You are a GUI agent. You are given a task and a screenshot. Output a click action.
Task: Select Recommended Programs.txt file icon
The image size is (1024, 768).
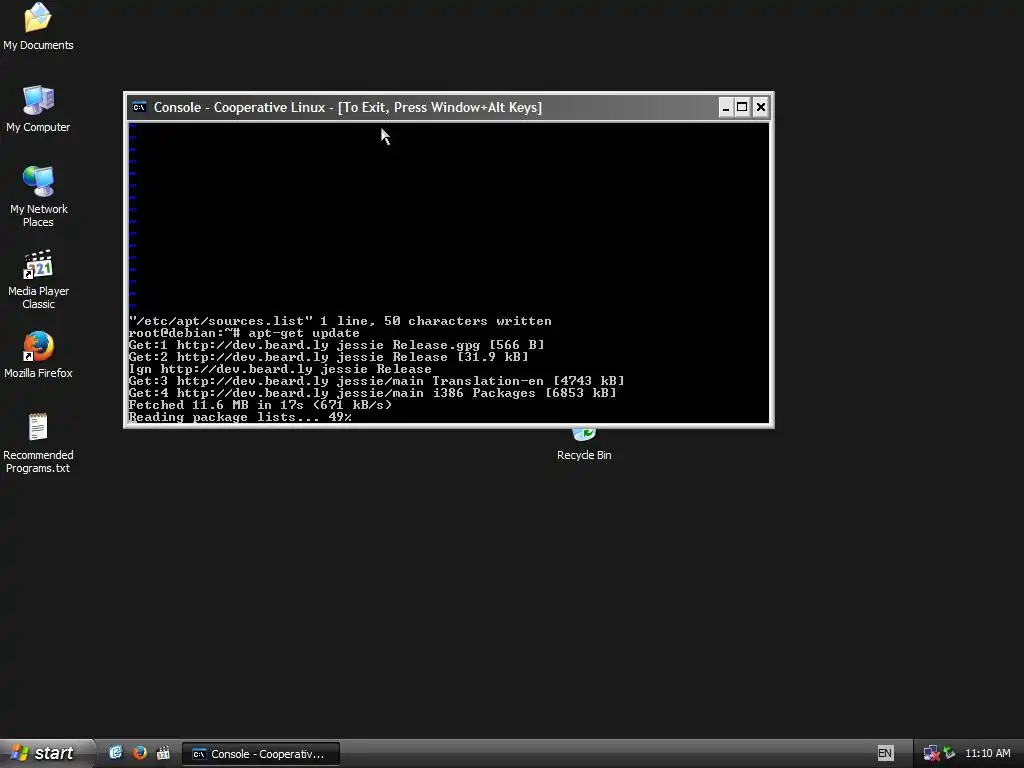coord(38,442)
